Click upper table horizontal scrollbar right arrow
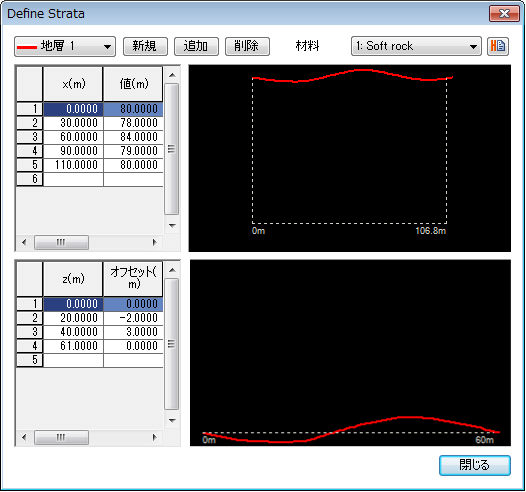Image resolution: width=526 pixels, height=492 pixels. [x=154, y=242]
